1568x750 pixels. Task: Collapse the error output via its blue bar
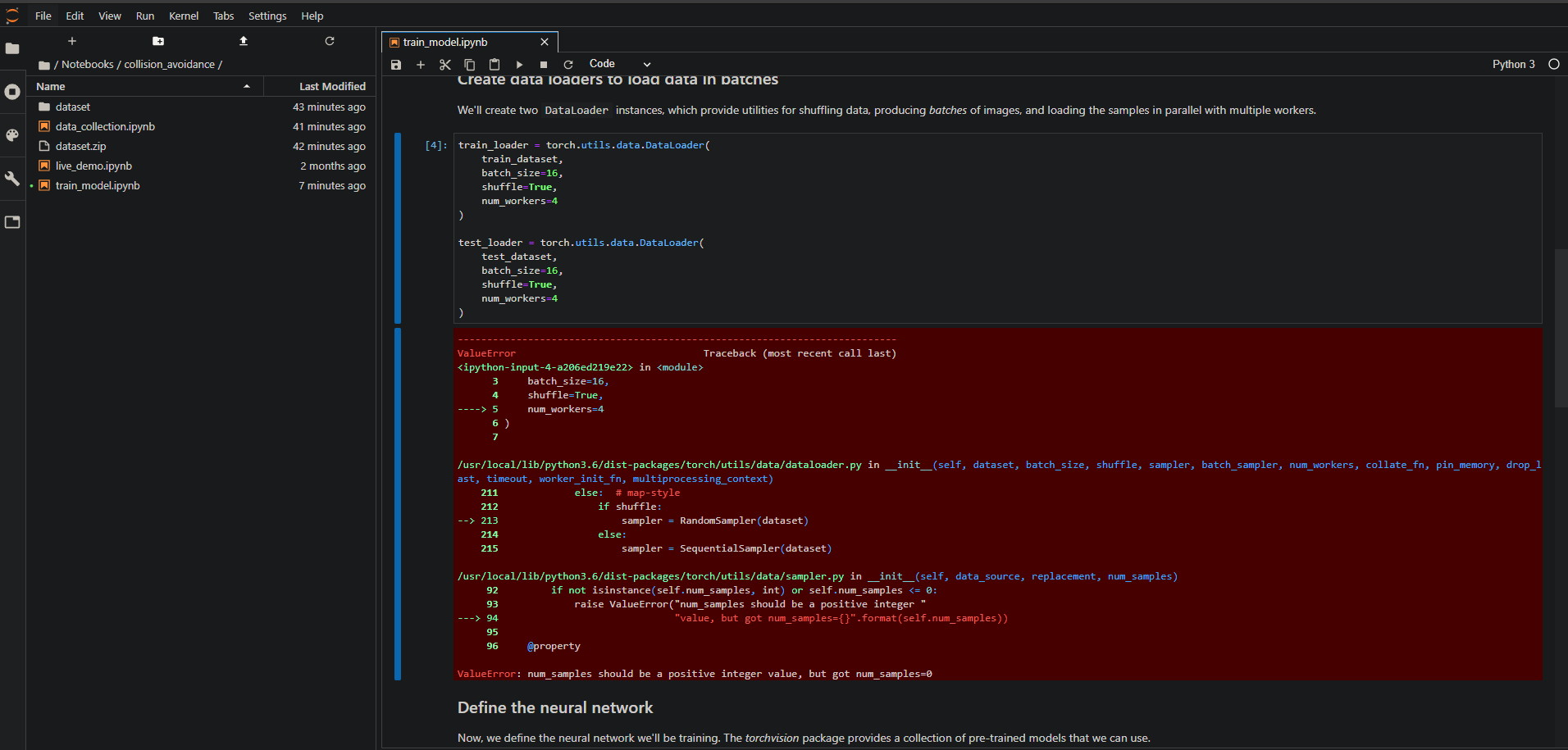398,504
